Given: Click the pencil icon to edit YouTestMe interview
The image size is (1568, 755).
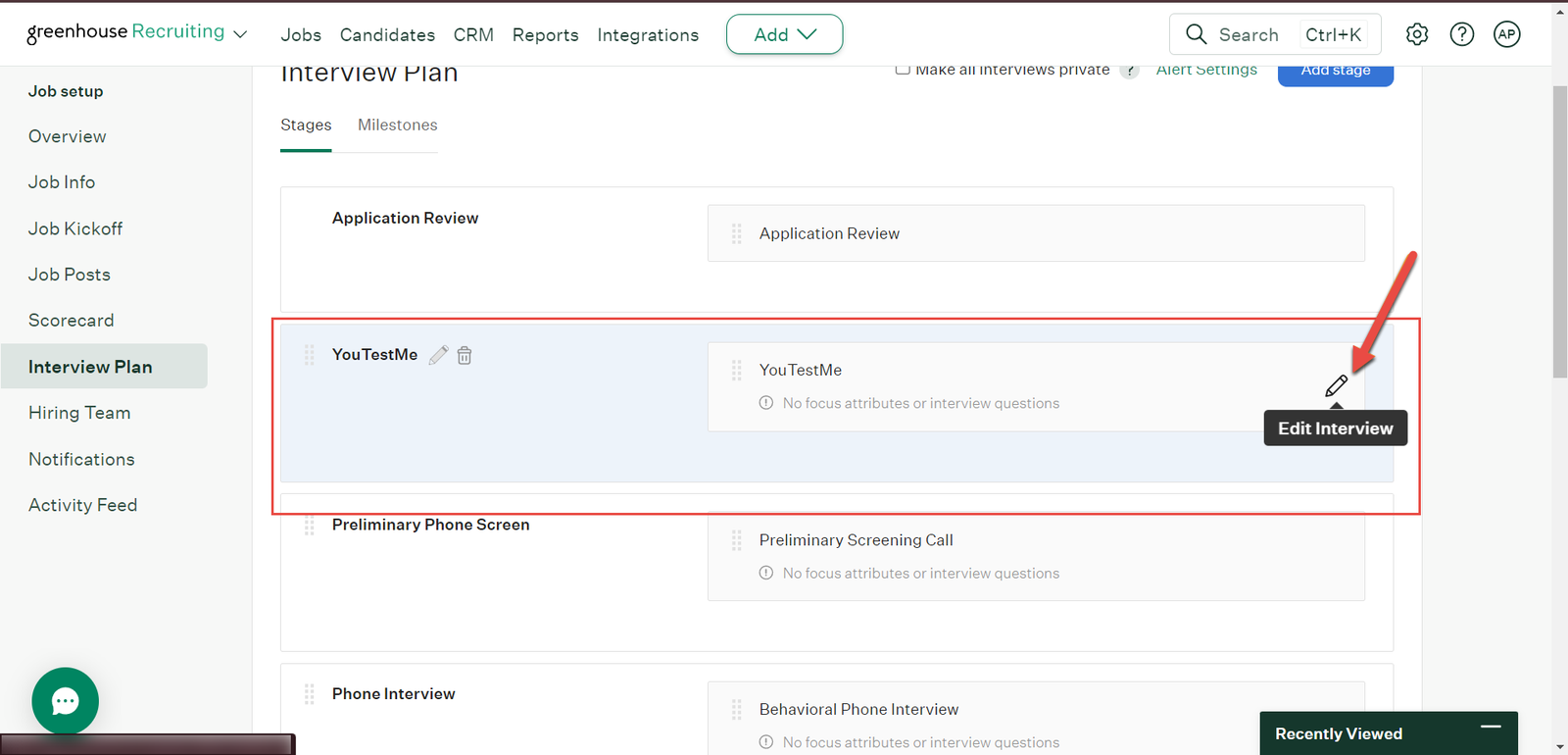Looking at the screenshot, I should [x=1336, y=386].
